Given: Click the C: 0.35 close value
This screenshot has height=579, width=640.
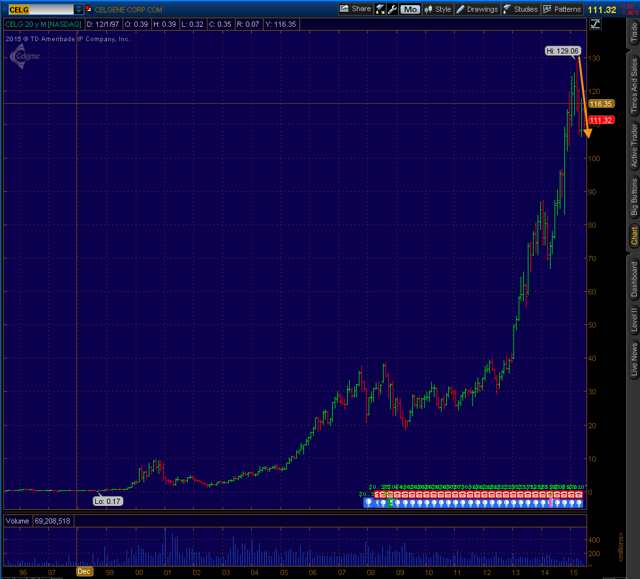Looking at the screenshot, I should coord(220,24).
